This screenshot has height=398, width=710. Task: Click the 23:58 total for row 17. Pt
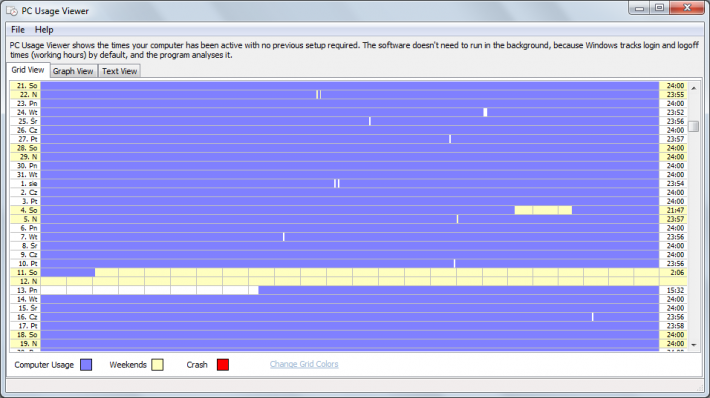(x=673, y=326)
